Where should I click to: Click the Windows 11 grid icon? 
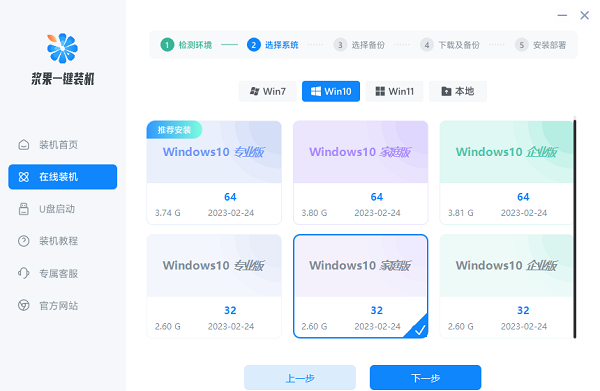pyautogui.click(x=380, y=91)
